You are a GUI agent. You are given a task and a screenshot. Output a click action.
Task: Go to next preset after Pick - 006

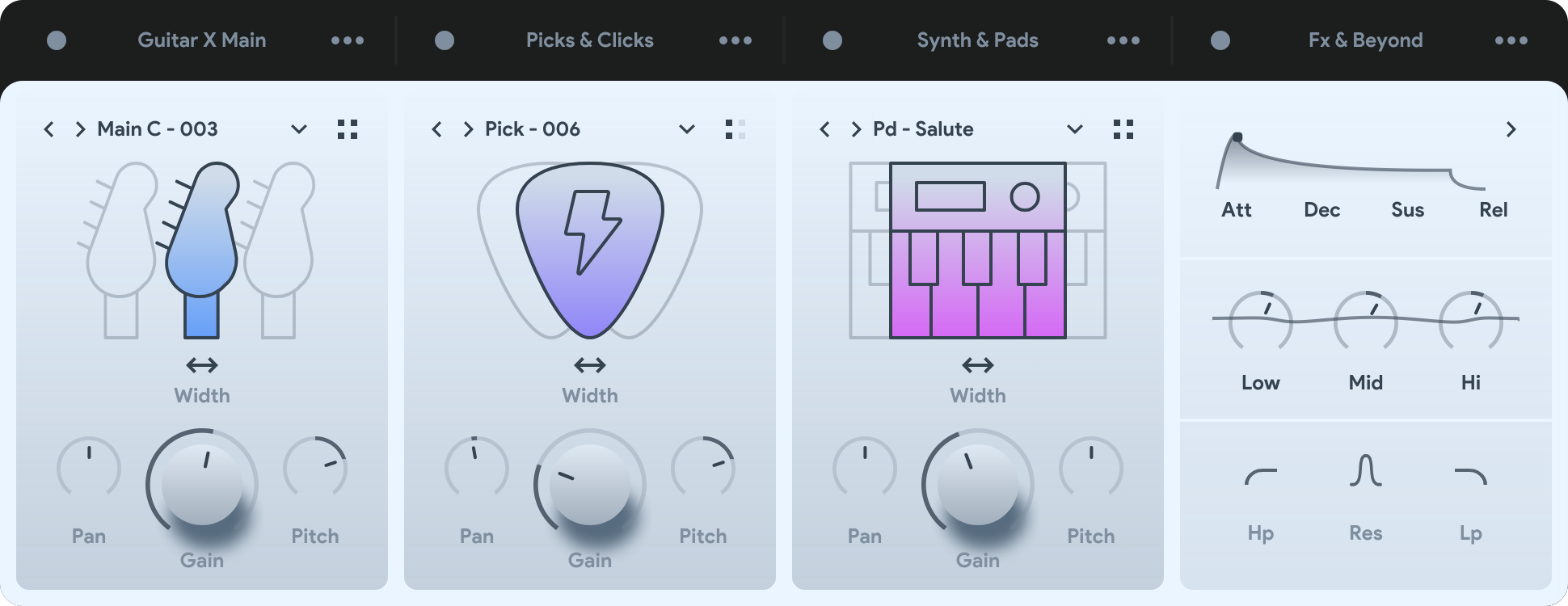pos(468,129)
